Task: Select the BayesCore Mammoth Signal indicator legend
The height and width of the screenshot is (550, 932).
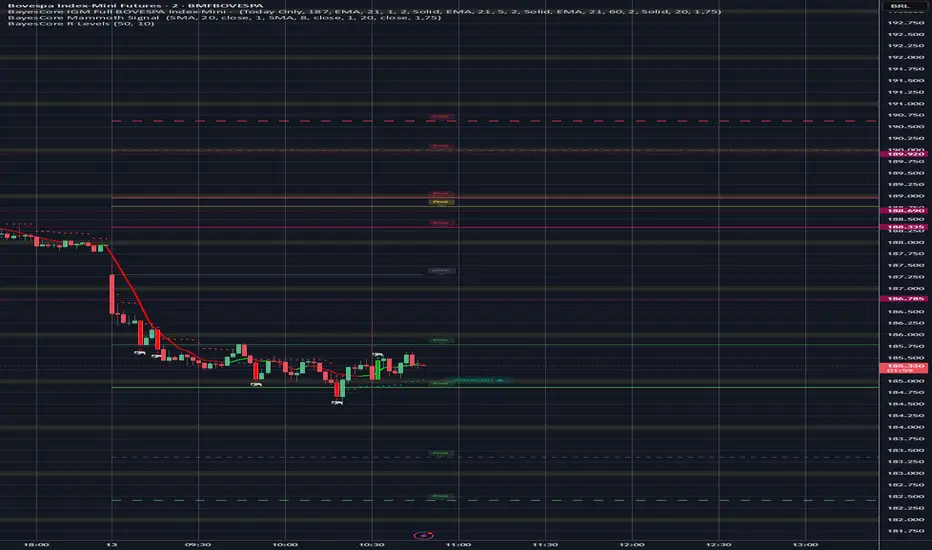Action: (x=224, y=18)
